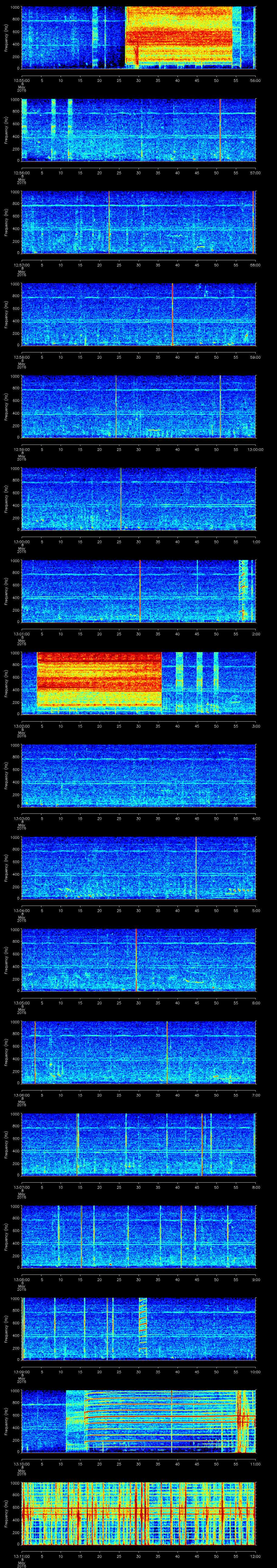This screenshot has height=1568, width=277.
Task: Click the 13:05:00 time axis label
Action: coord(22,1003)
